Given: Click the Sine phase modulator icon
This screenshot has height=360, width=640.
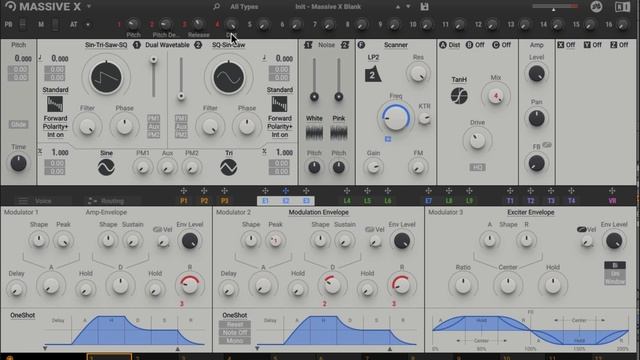Looking at the screenshot, I should pyautogui.click(x=106, y=167).
